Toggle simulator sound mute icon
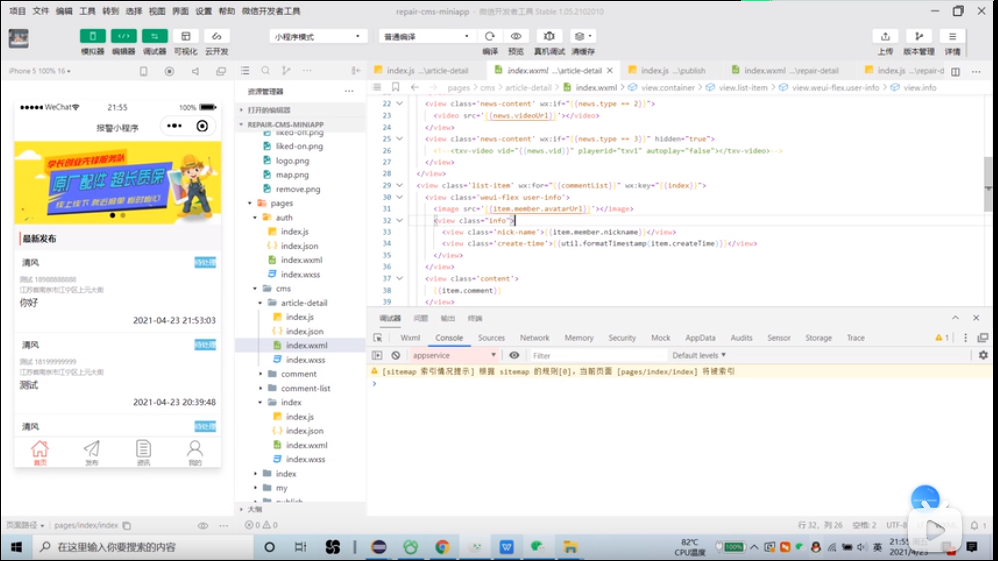998x561 pixels. click(195, 71)
